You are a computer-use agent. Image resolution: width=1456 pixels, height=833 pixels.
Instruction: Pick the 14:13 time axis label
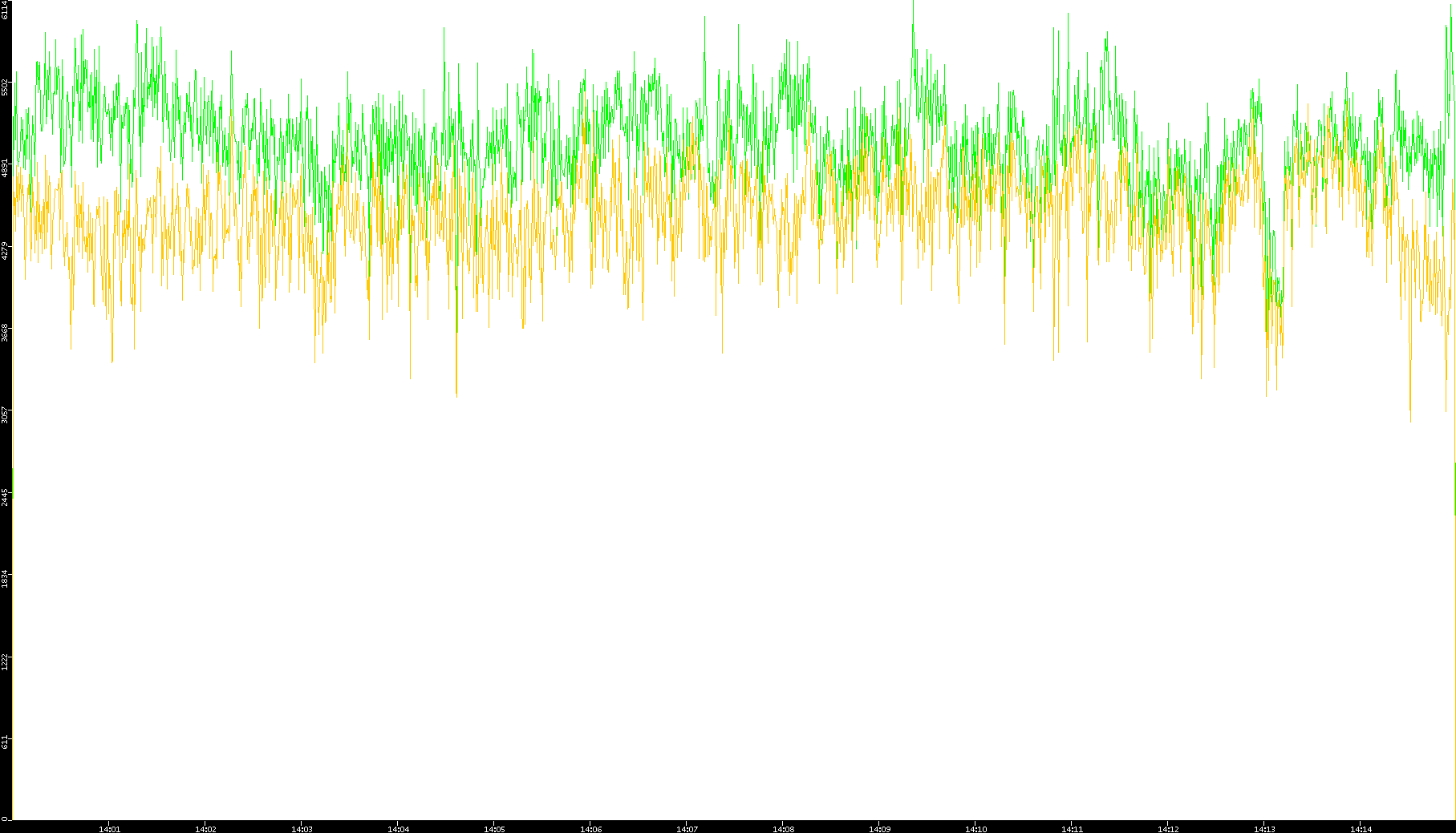1264,828
